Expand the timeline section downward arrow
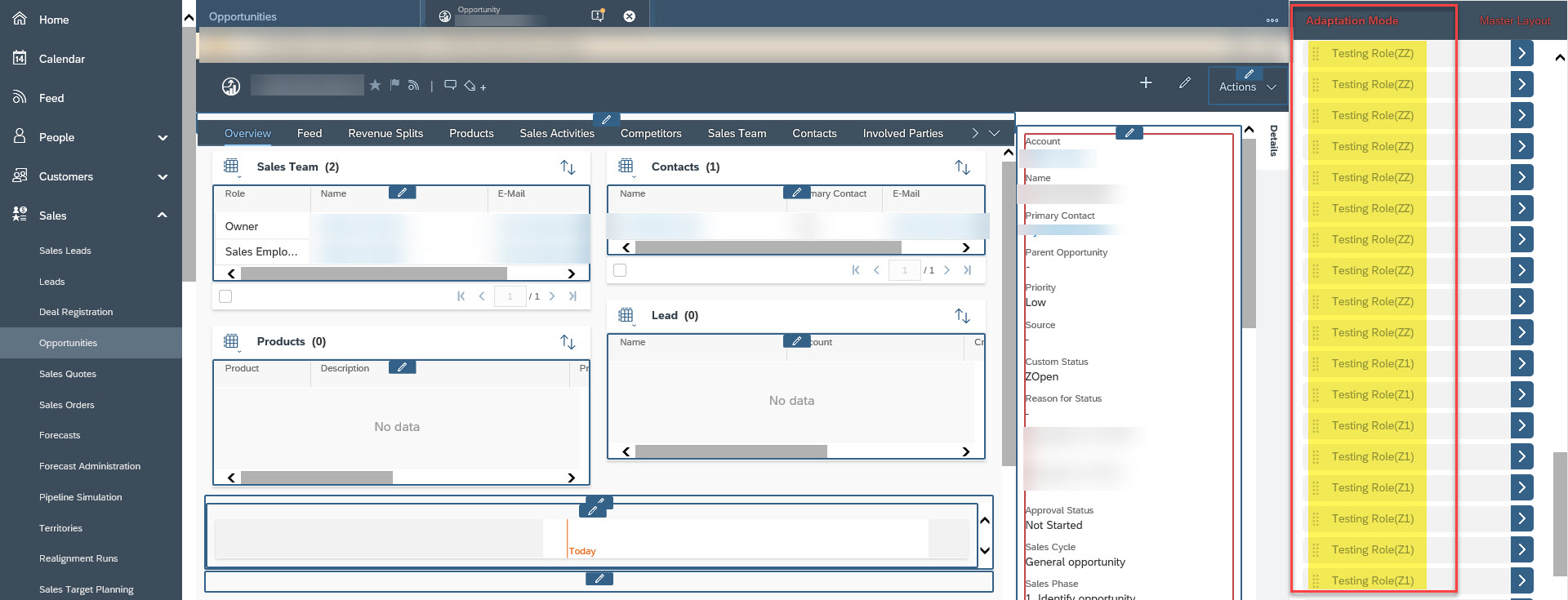Viewport: 1568px width, 600px height. tap(985, 550)
